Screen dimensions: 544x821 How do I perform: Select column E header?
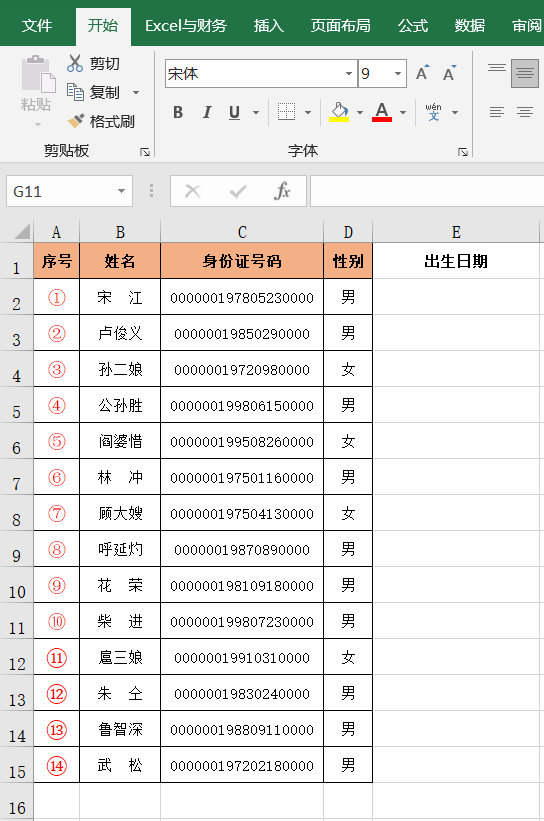coord(456,232)
